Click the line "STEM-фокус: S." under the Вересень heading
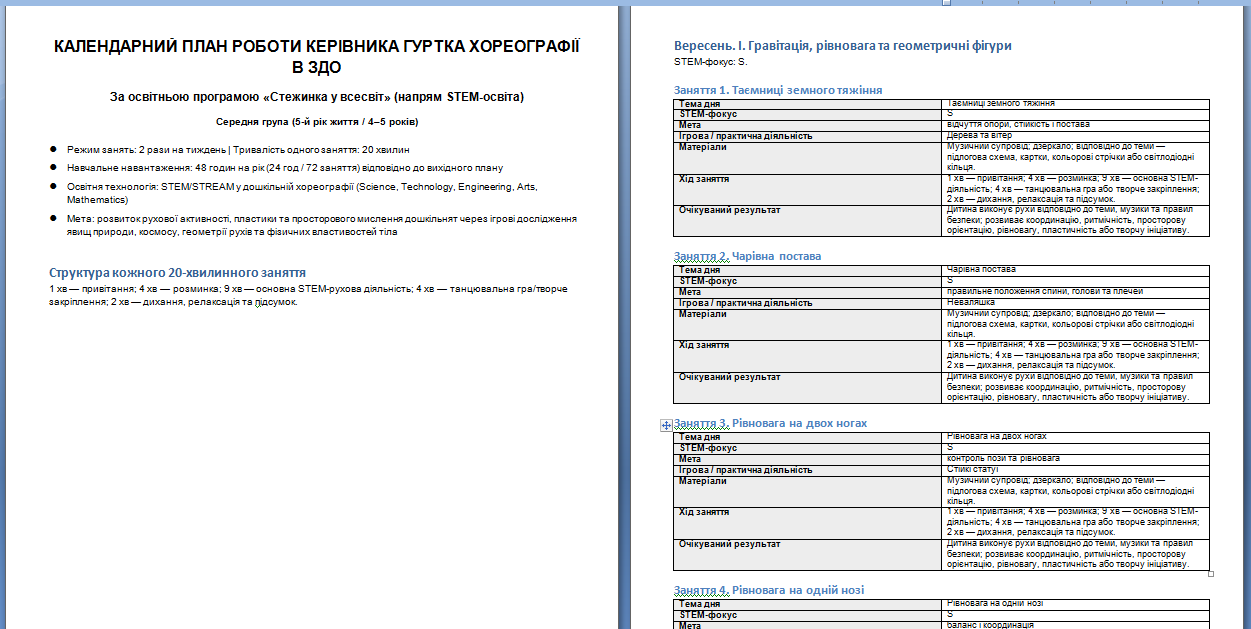Viewport: 1251px width, 629px height. point(711,62)
